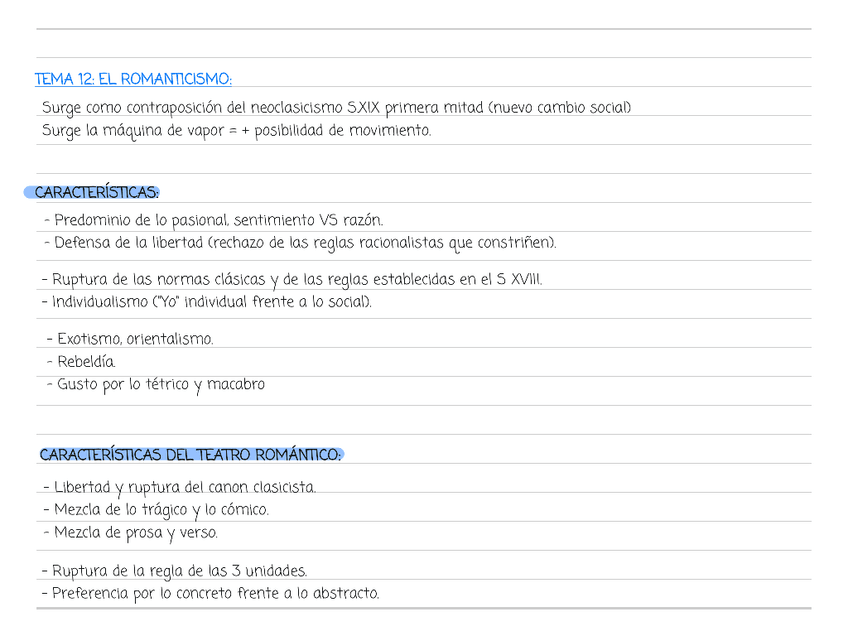Click the 'Defensa de la libertad' bullet
The width and height of the screenshot is (848, 636).
point(300,243)
